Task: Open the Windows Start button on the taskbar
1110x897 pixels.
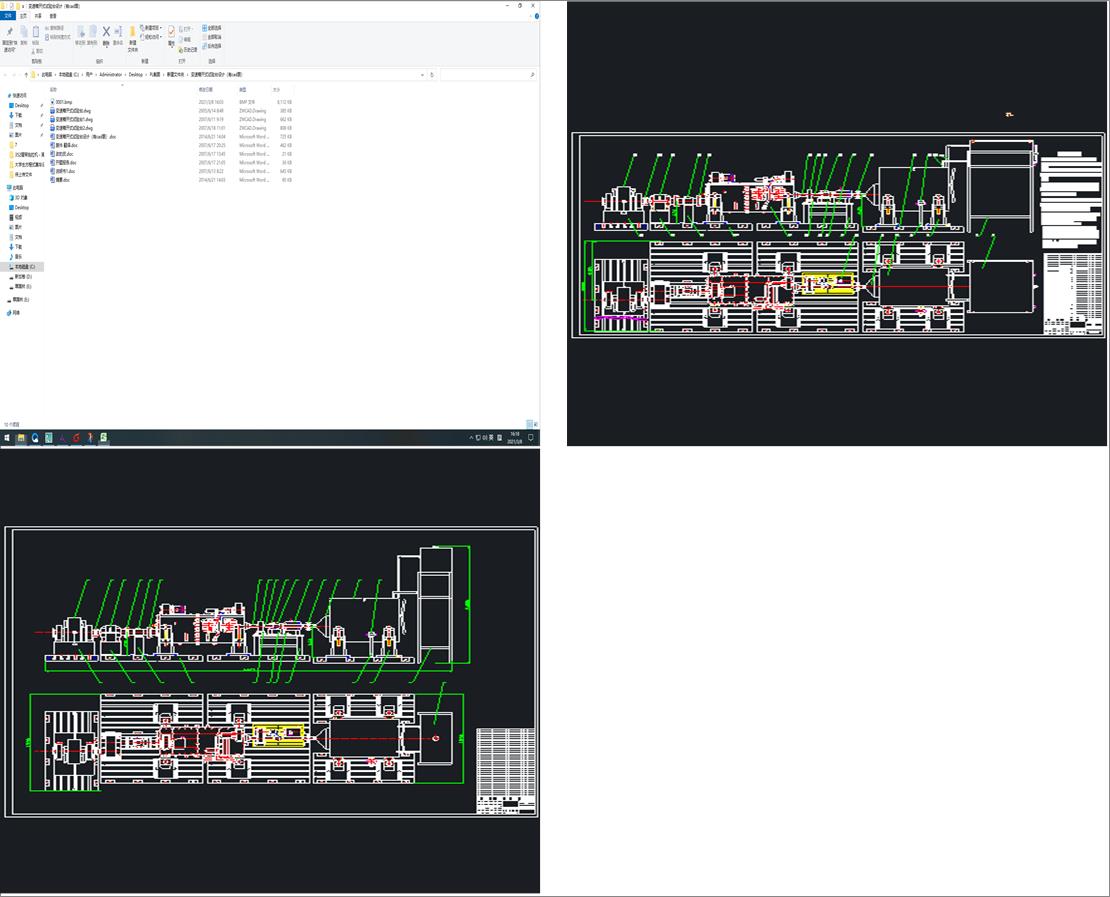Action: 7,438
